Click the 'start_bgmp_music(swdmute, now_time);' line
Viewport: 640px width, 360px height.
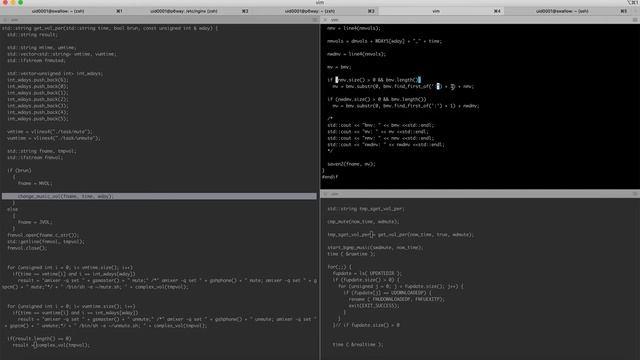click(x=376, y=247)
